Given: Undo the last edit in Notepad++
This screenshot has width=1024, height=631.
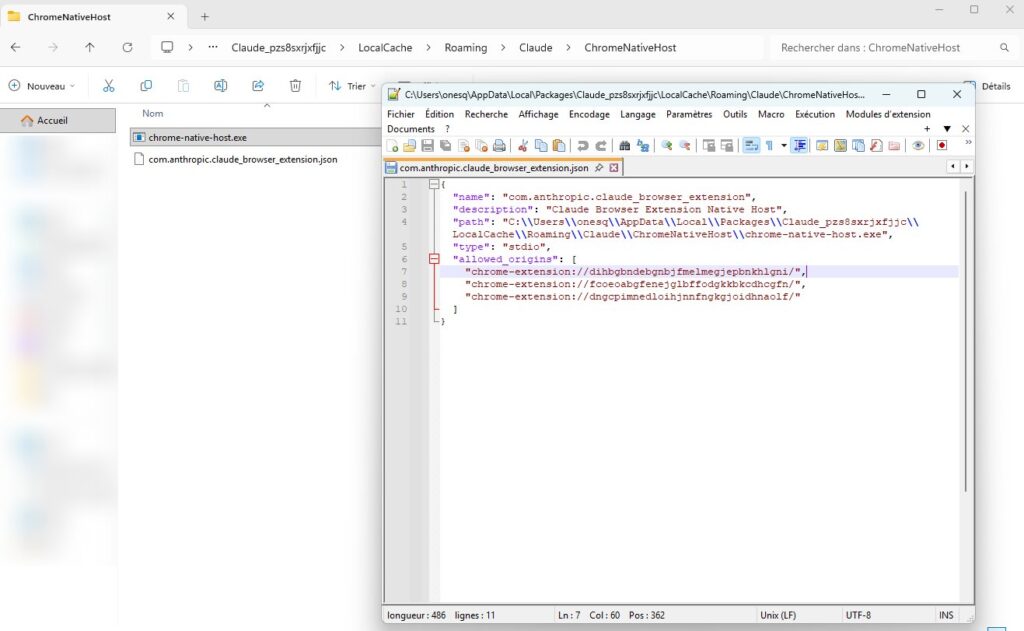Looking at the screenshot, I should point(583,146).
